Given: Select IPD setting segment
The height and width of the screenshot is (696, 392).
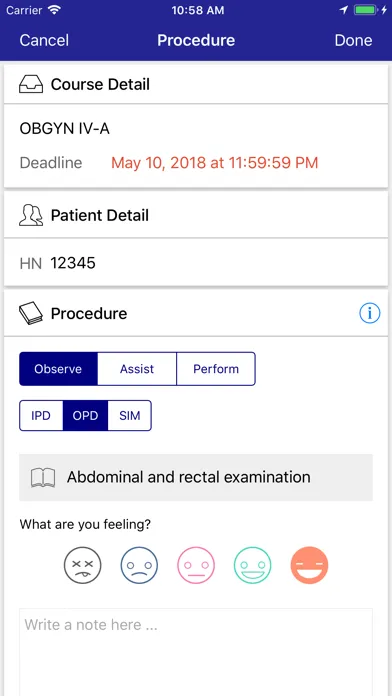Looking at the screenshot, I should coord(41,415).
